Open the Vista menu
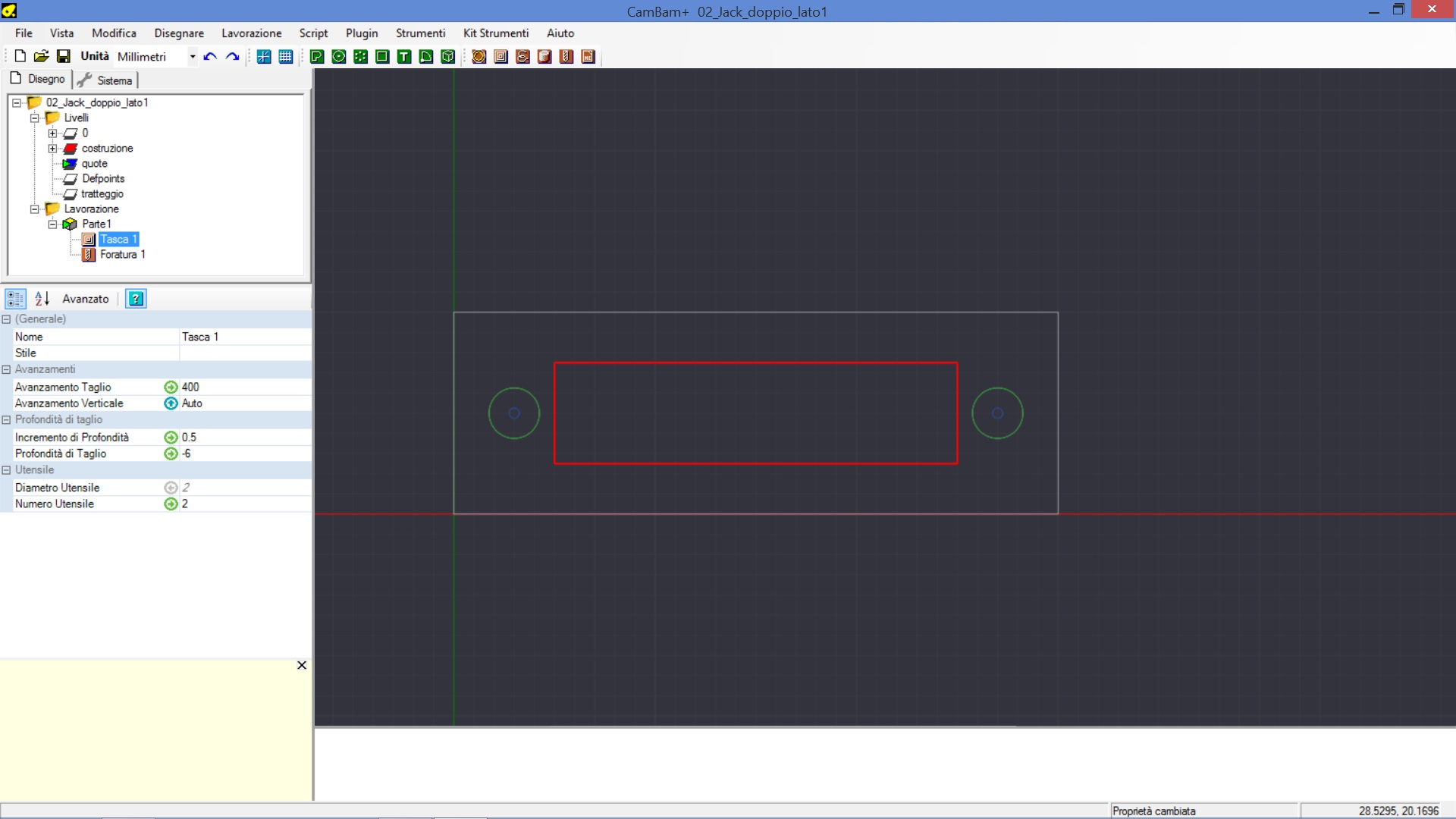Screen dimensions: 1456x819 tap(62, 33)
